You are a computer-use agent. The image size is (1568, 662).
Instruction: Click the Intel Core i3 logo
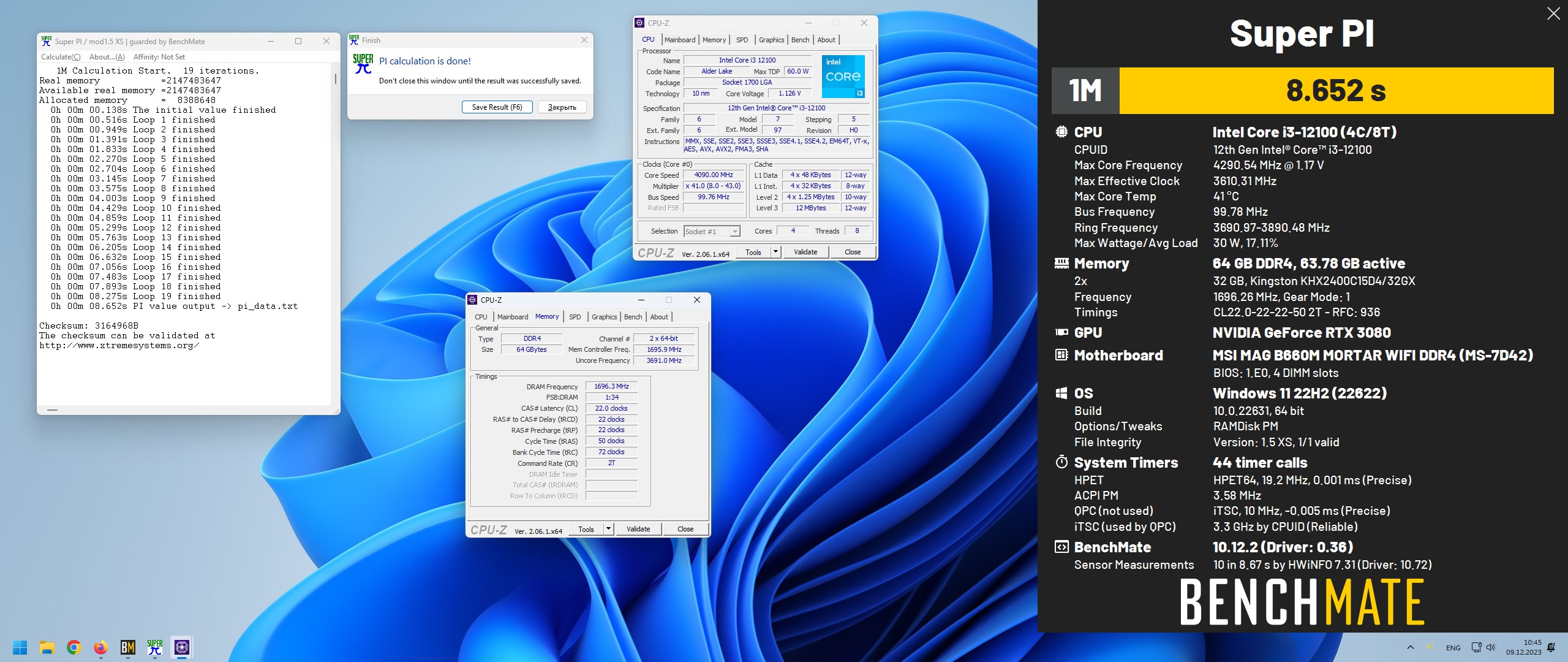pos(843,76)
